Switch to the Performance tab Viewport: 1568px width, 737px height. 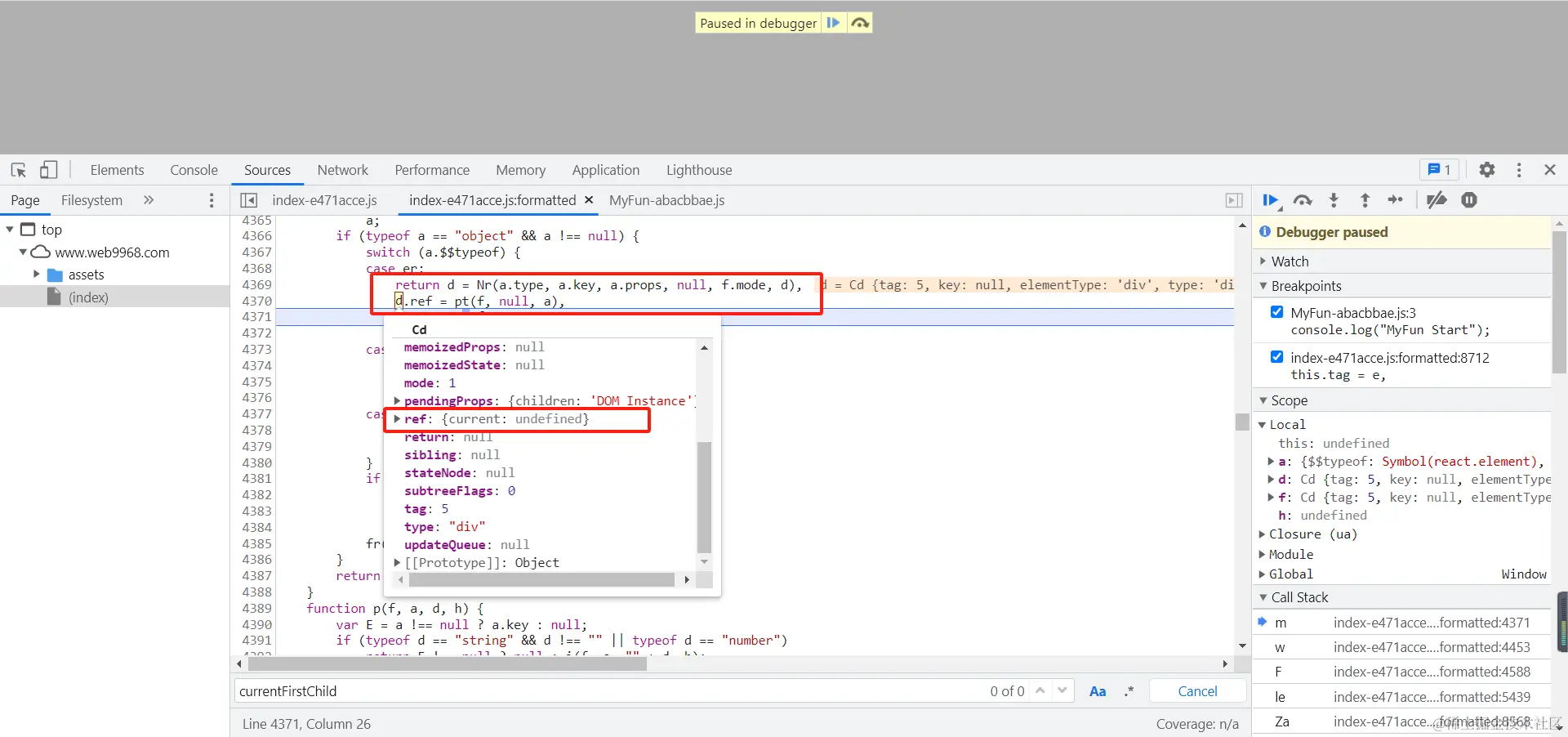click(x=432, y=170)
